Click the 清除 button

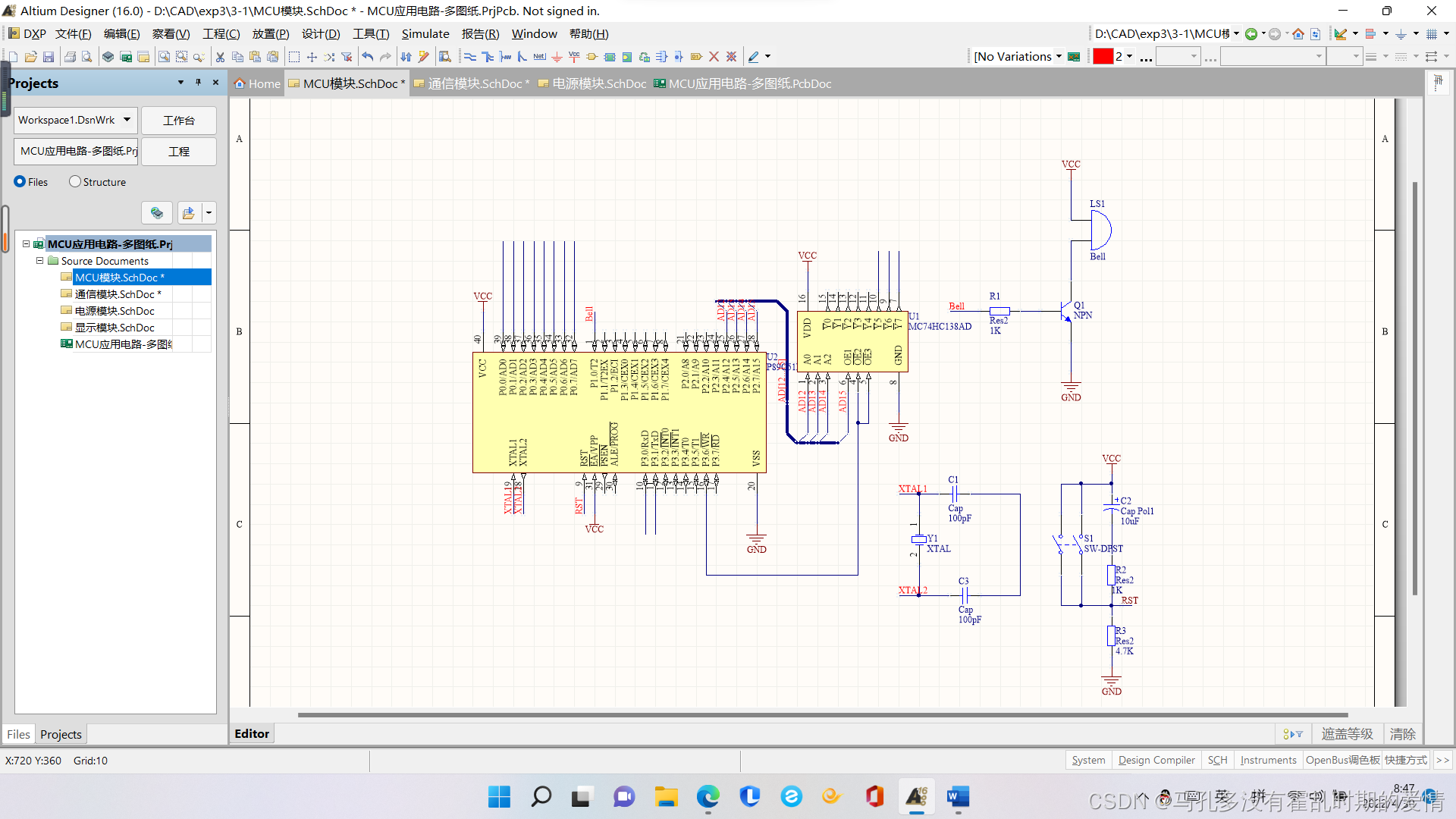click(x=1402, y=734)
